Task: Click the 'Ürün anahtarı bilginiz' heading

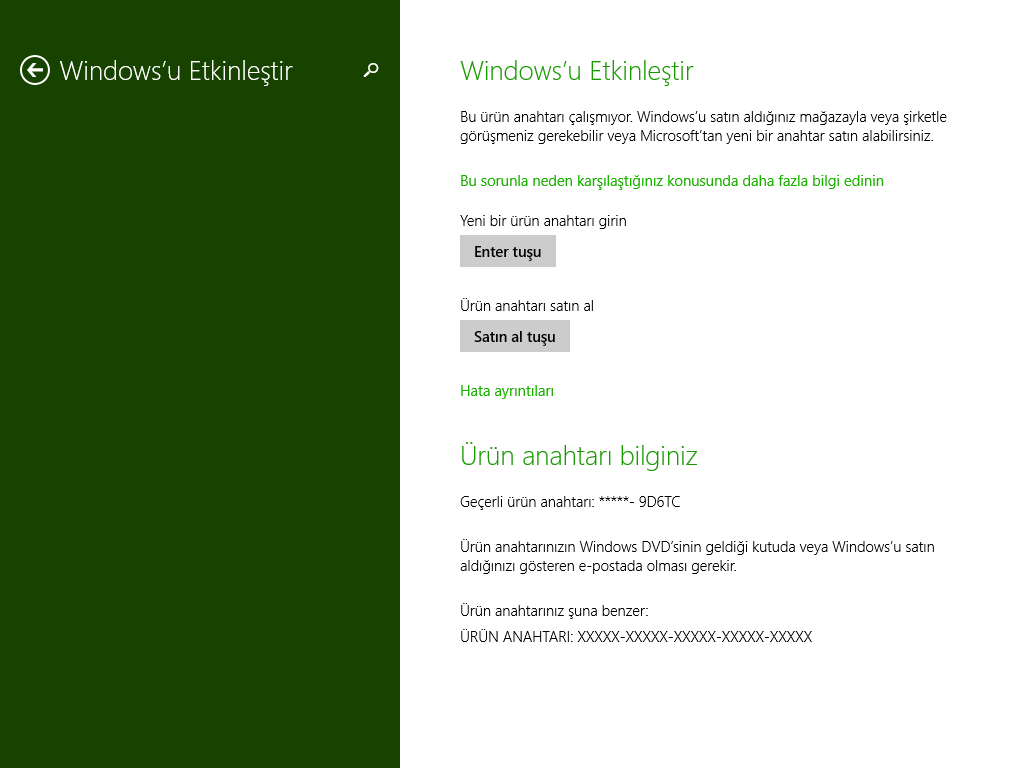Action: click(x=579, y=456)
